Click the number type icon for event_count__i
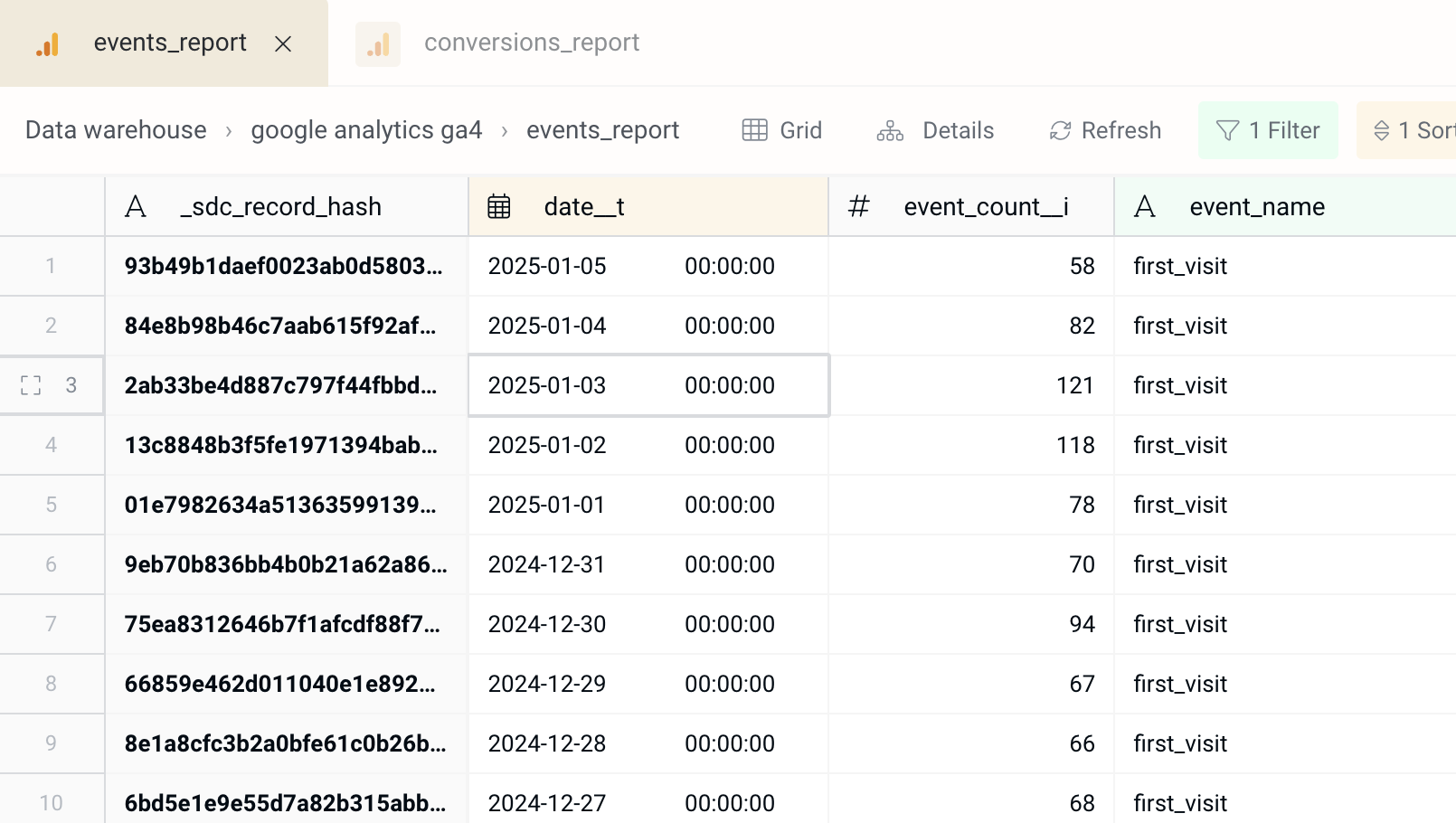 pos(858,207)
